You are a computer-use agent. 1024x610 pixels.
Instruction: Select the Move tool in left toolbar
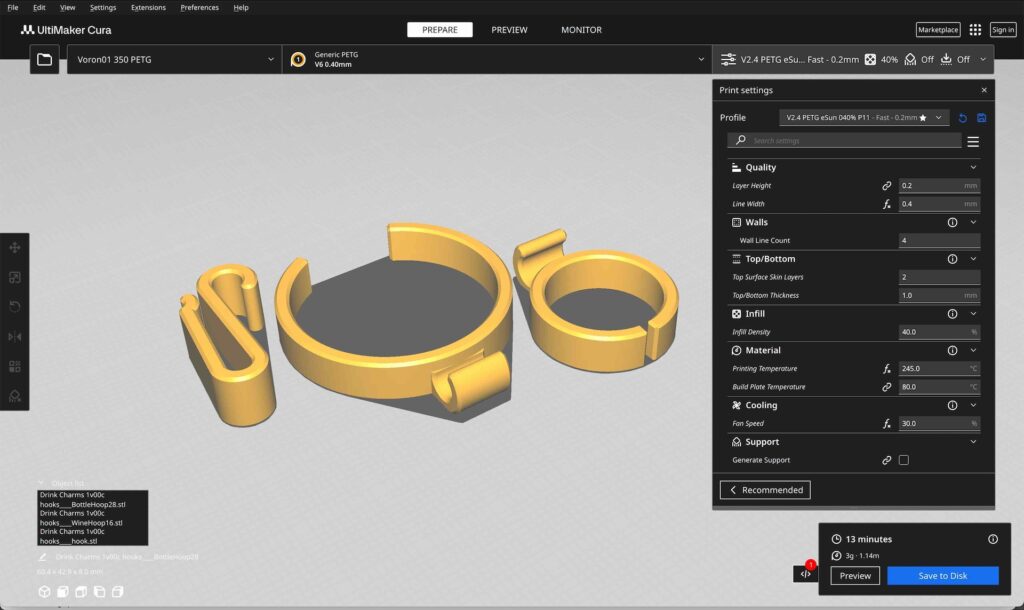[x=14, y=248]
